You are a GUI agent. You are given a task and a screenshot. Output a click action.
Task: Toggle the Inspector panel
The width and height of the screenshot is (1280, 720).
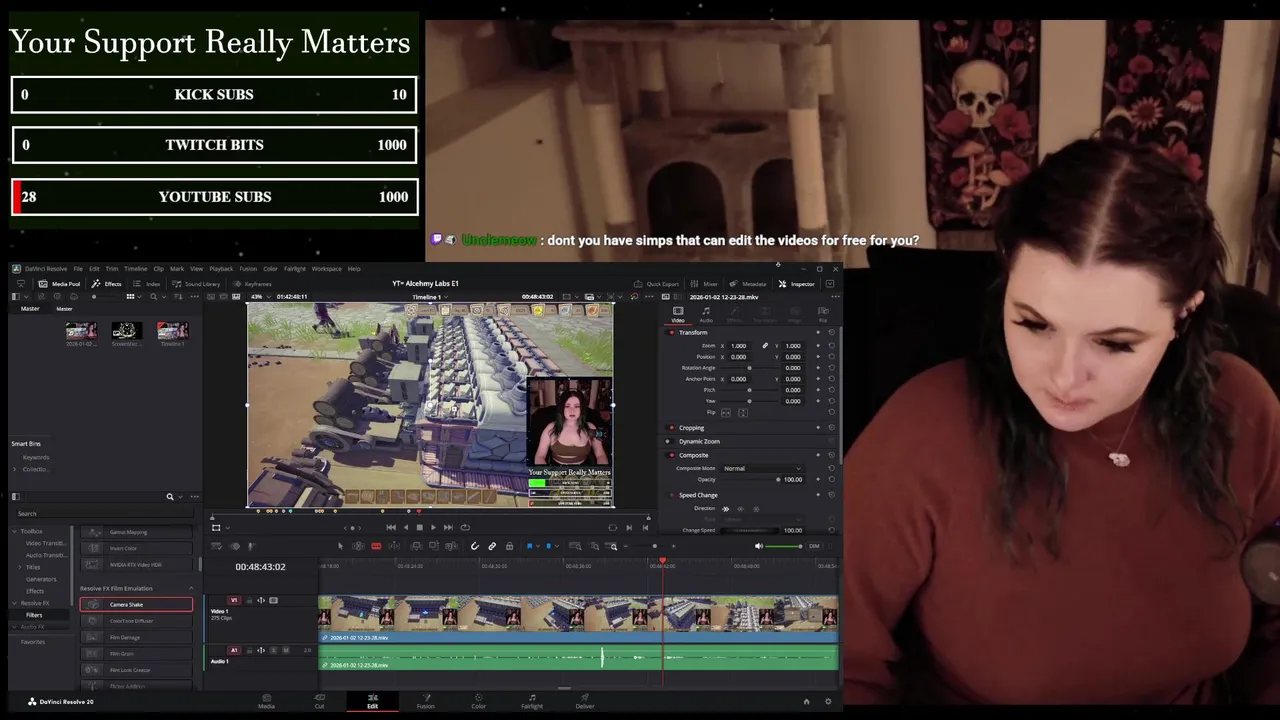click(797, 284)
